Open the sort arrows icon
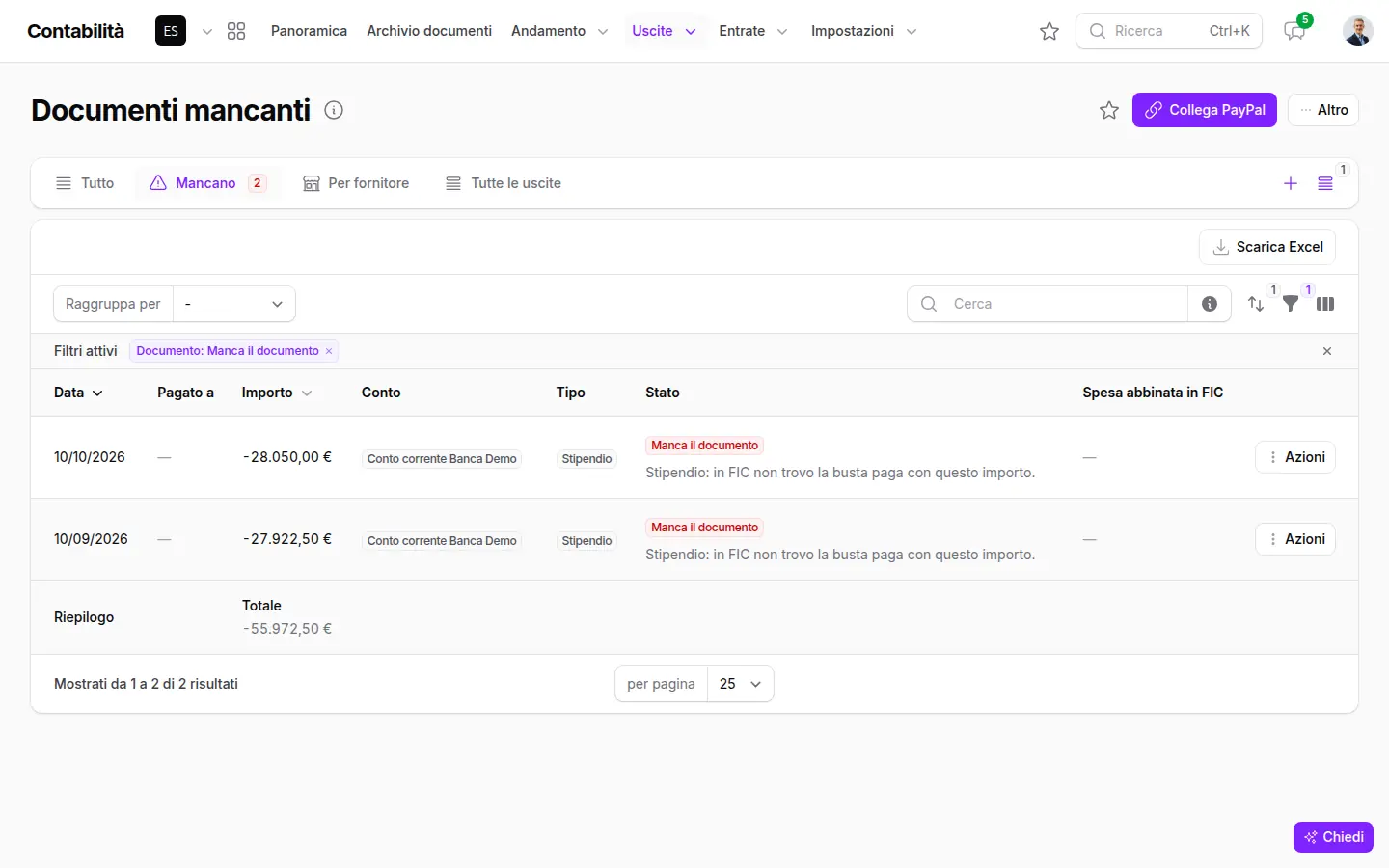 click(1256, 304)
